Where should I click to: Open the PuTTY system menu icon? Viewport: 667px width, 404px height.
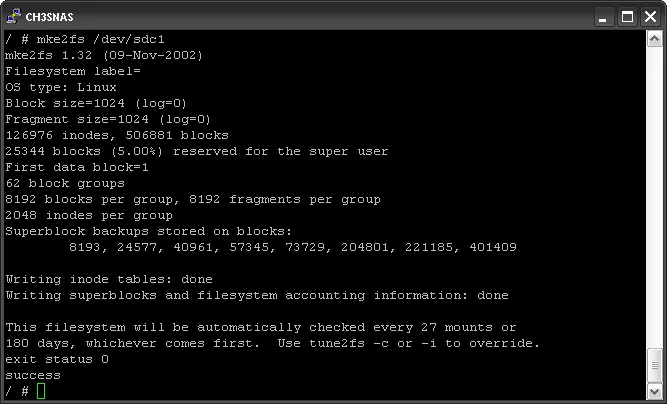13,17
